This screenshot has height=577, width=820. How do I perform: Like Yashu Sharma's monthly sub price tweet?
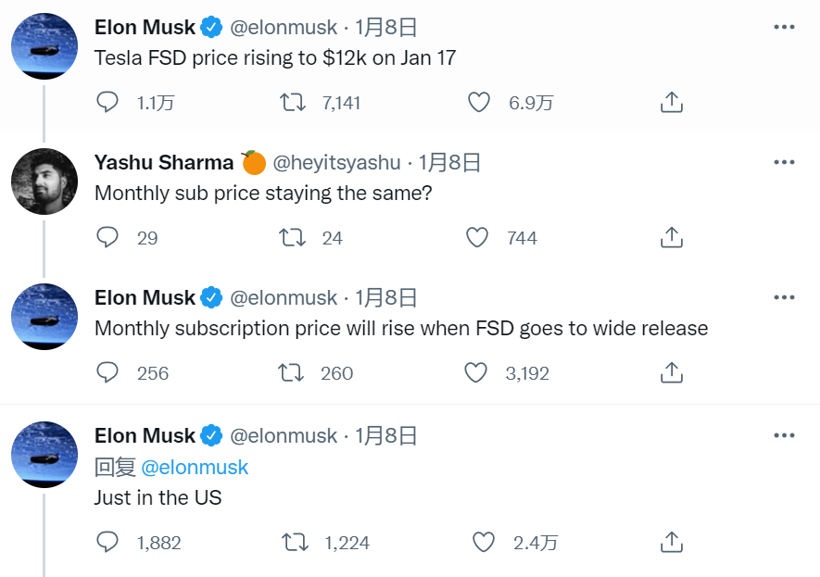(477, 237)
